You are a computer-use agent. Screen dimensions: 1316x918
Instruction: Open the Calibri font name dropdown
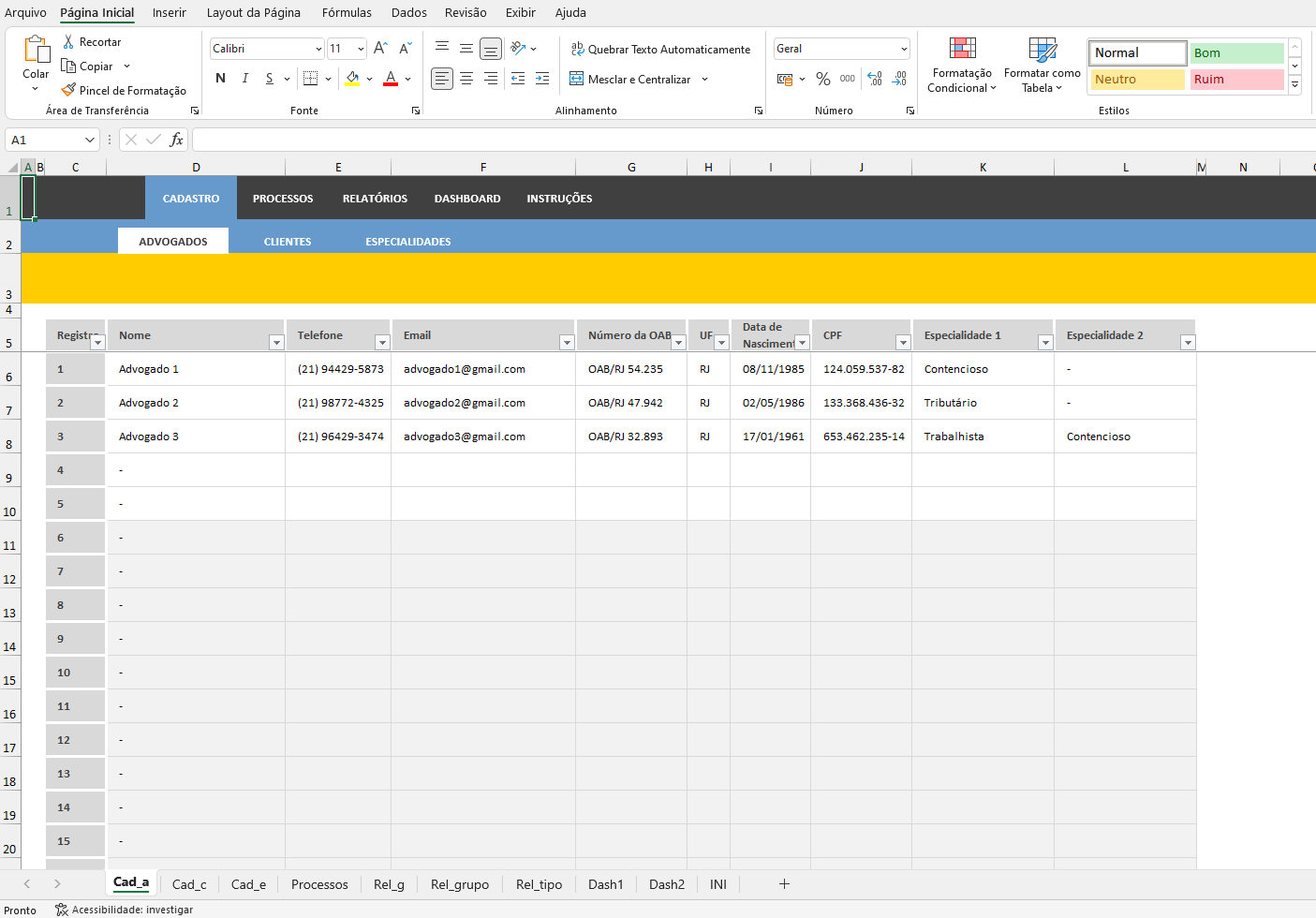click(318, 49)
